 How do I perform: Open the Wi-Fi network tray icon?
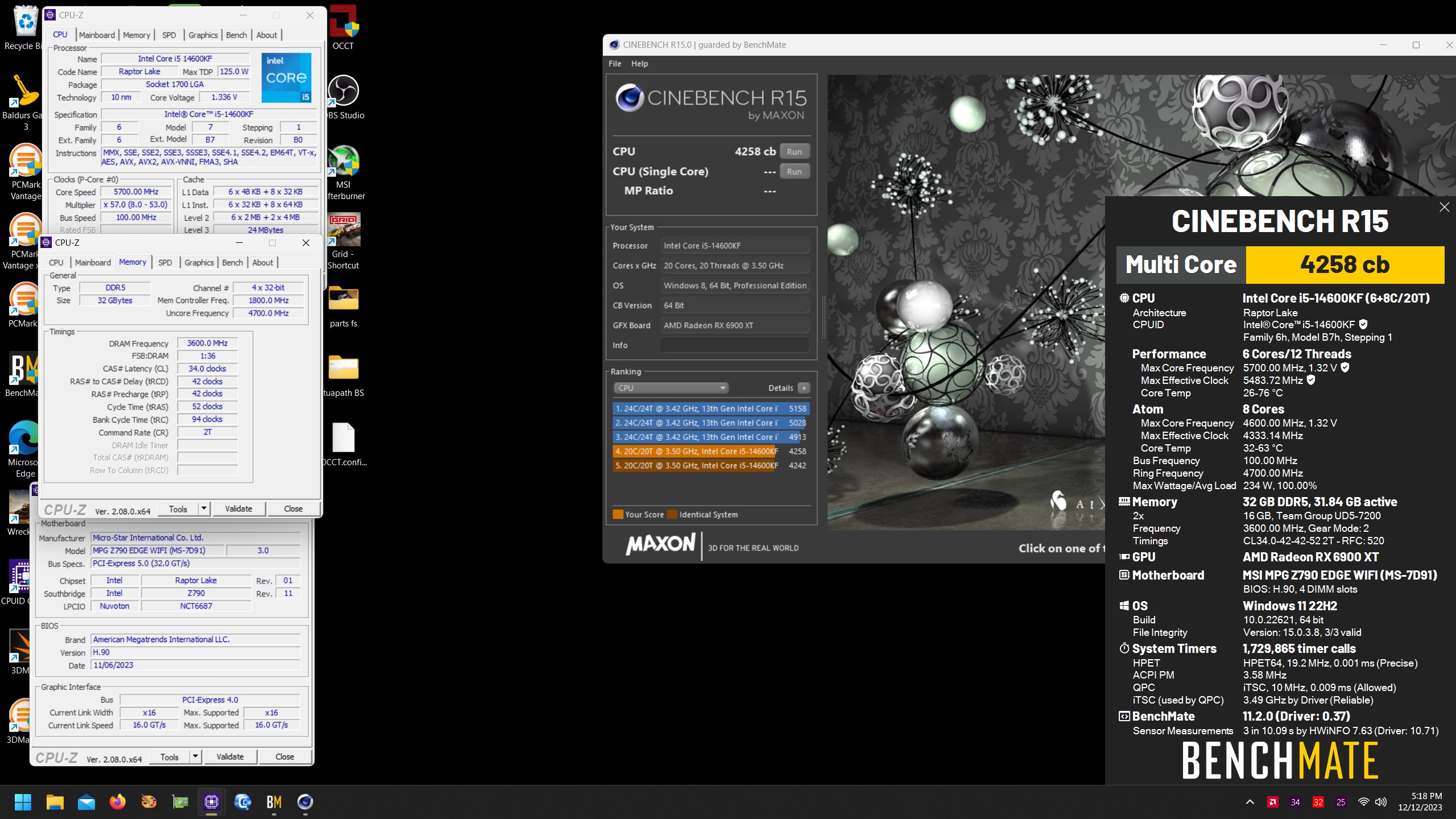click(1363, 802)
